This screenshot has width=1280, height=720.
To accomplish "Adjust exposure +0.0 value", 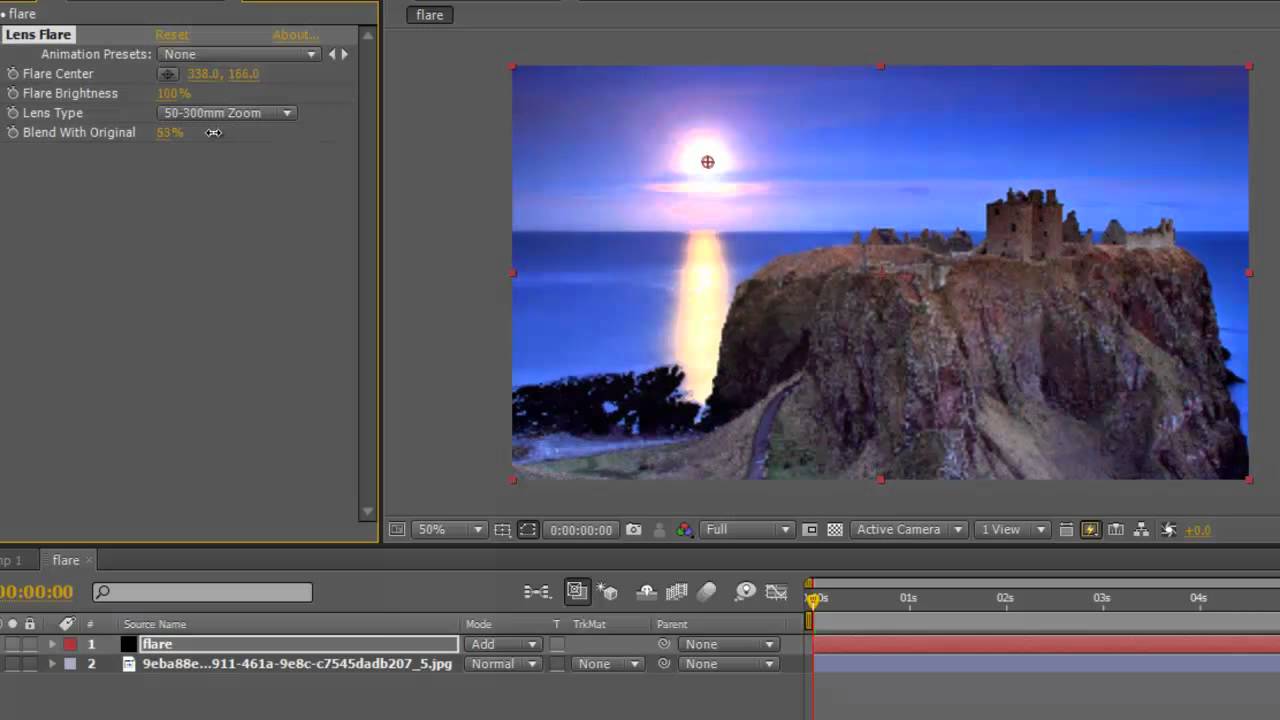I will (x=1198, y=531).
